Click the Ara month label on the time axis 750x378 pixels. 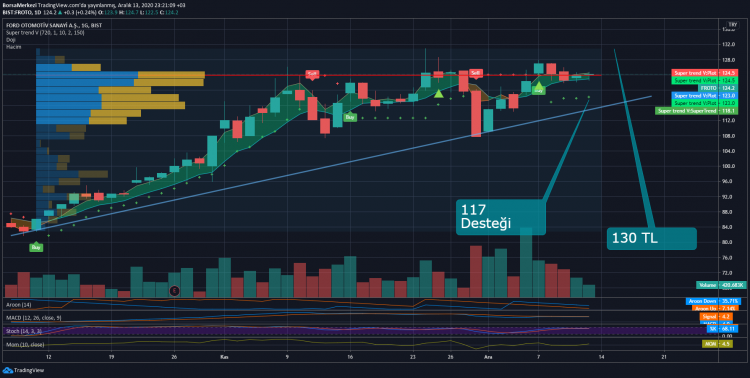point(488,357)
